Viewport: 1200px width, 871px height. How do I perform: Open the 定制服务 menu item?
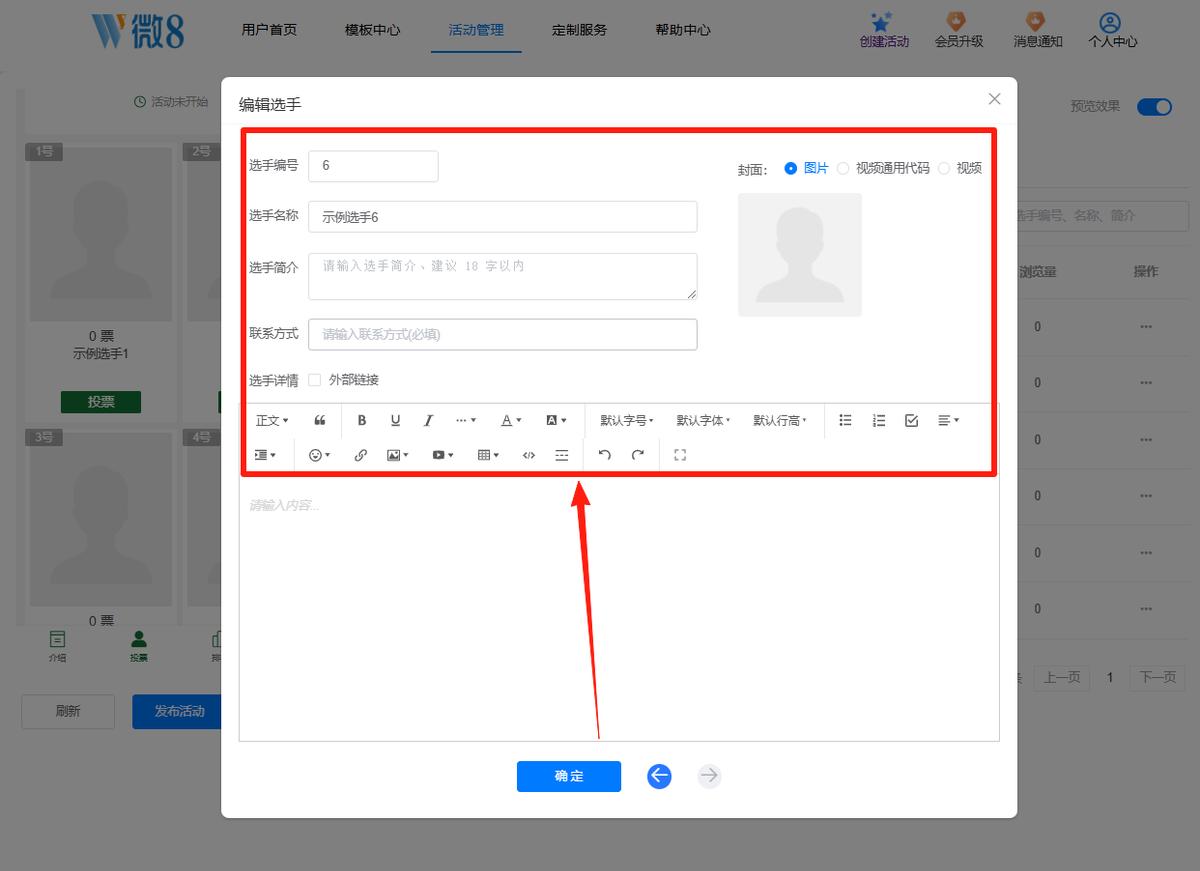579,30
